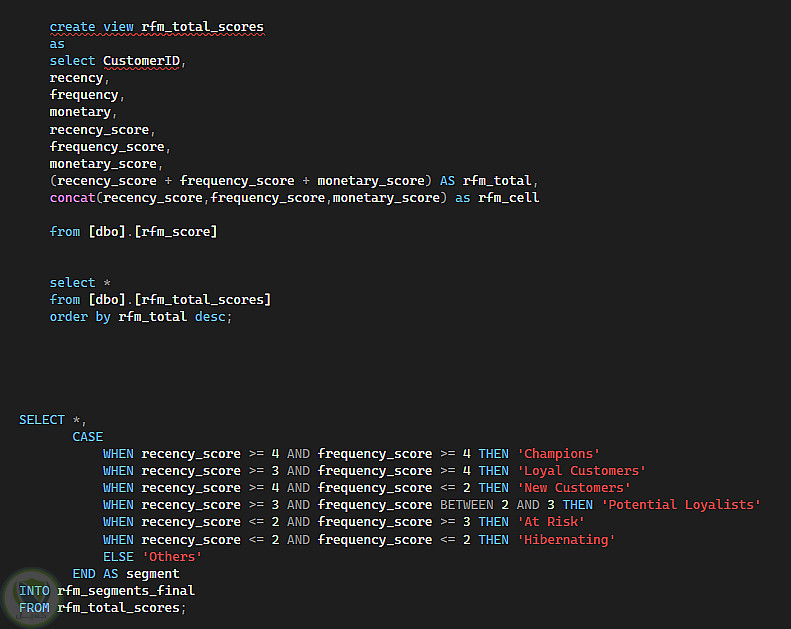
Task: Click the segment alias after END AS
Action: (153, 574)
